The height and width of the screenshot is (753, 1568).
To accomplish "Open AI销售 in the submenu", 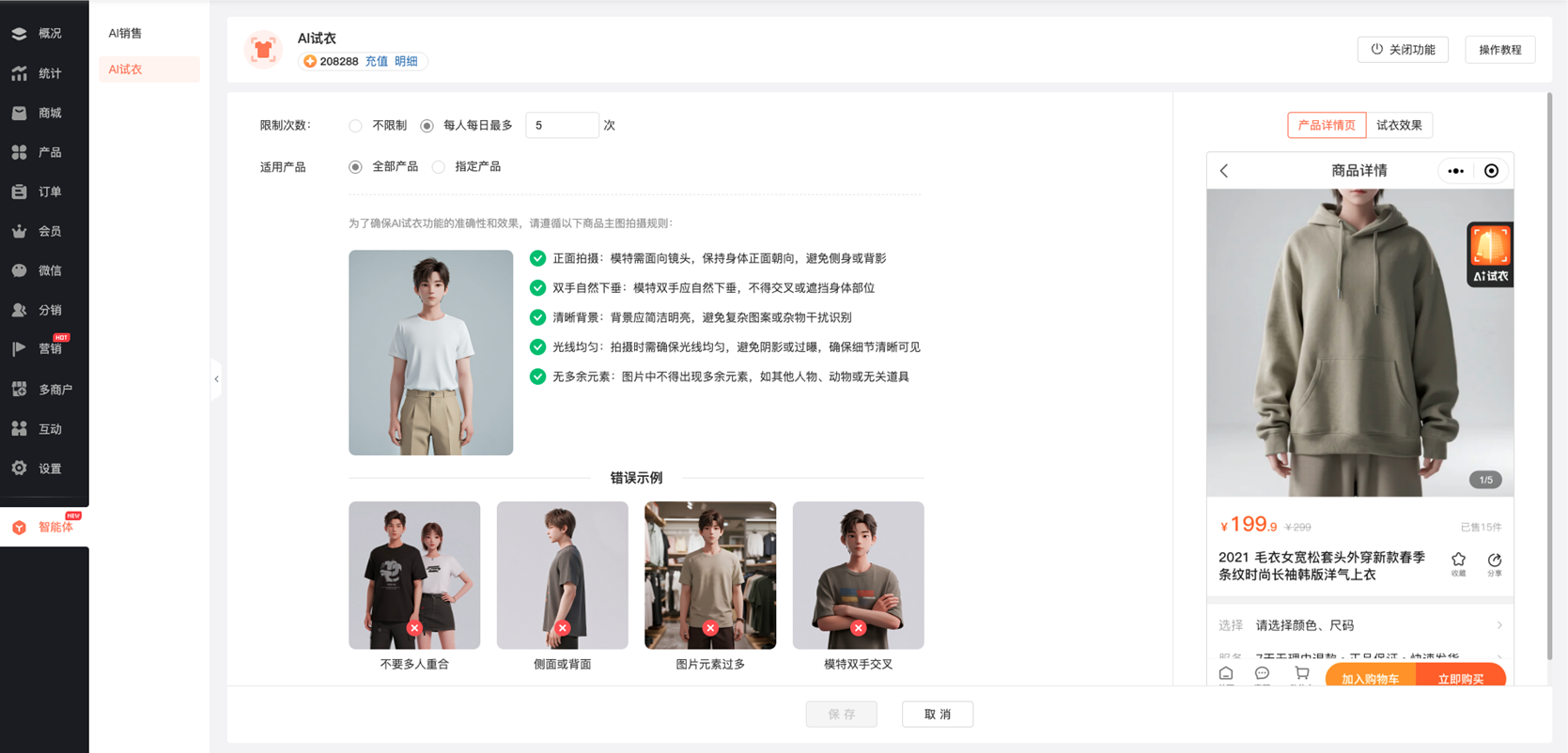I will [125, 33].
